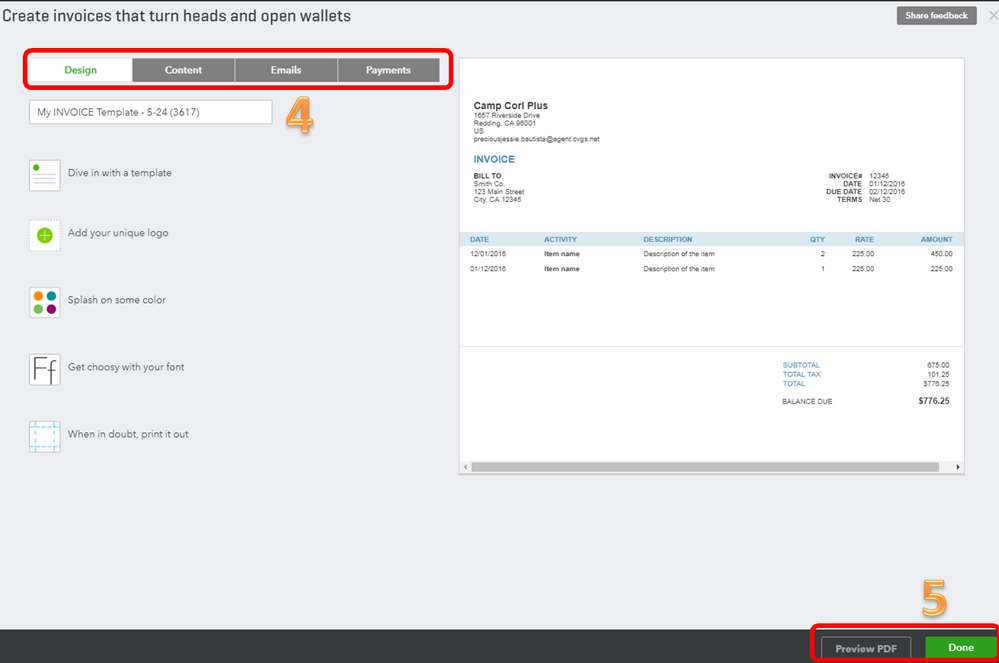Click the blue INVOICE heading in preview
This screenshot has height=663, width=999.
tap(494, 159)
